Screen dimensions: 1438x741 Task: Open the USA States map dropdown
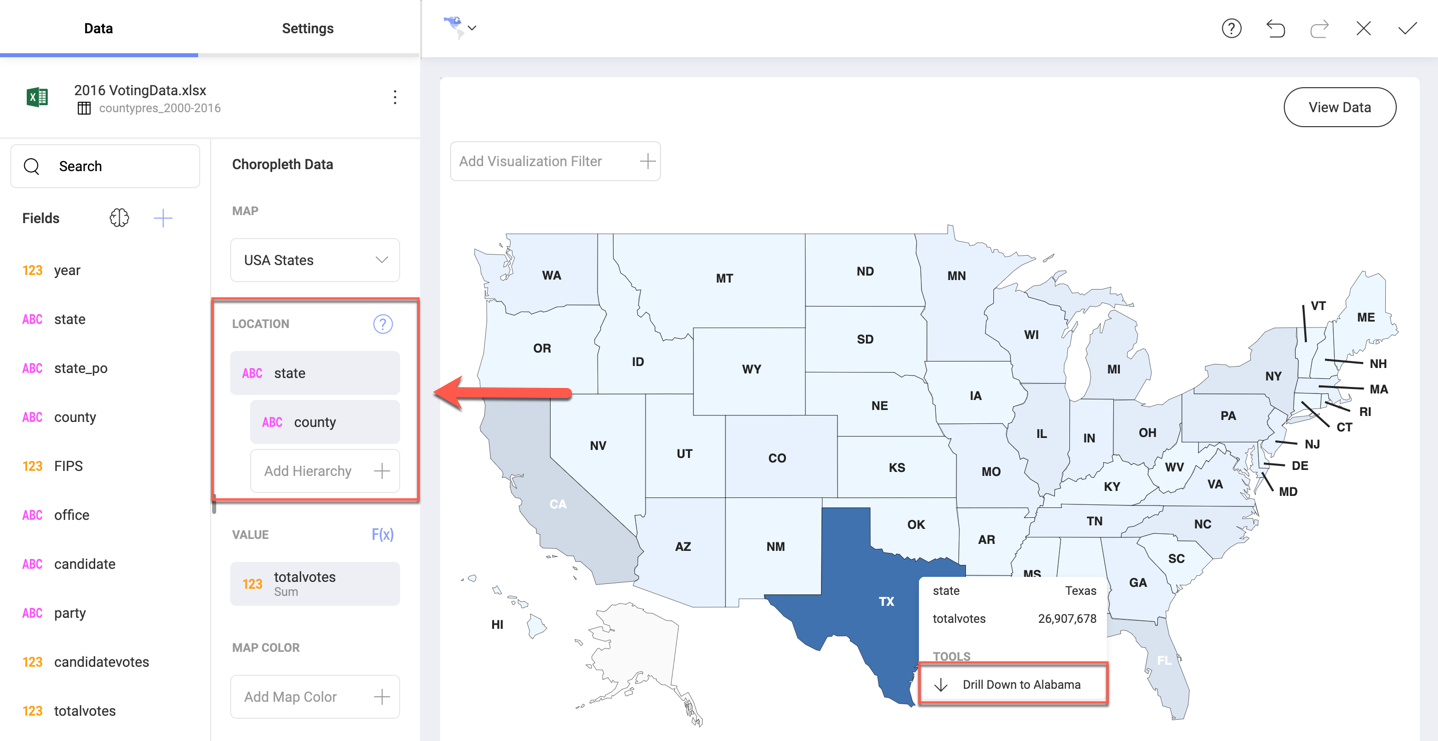click(315, 260)
